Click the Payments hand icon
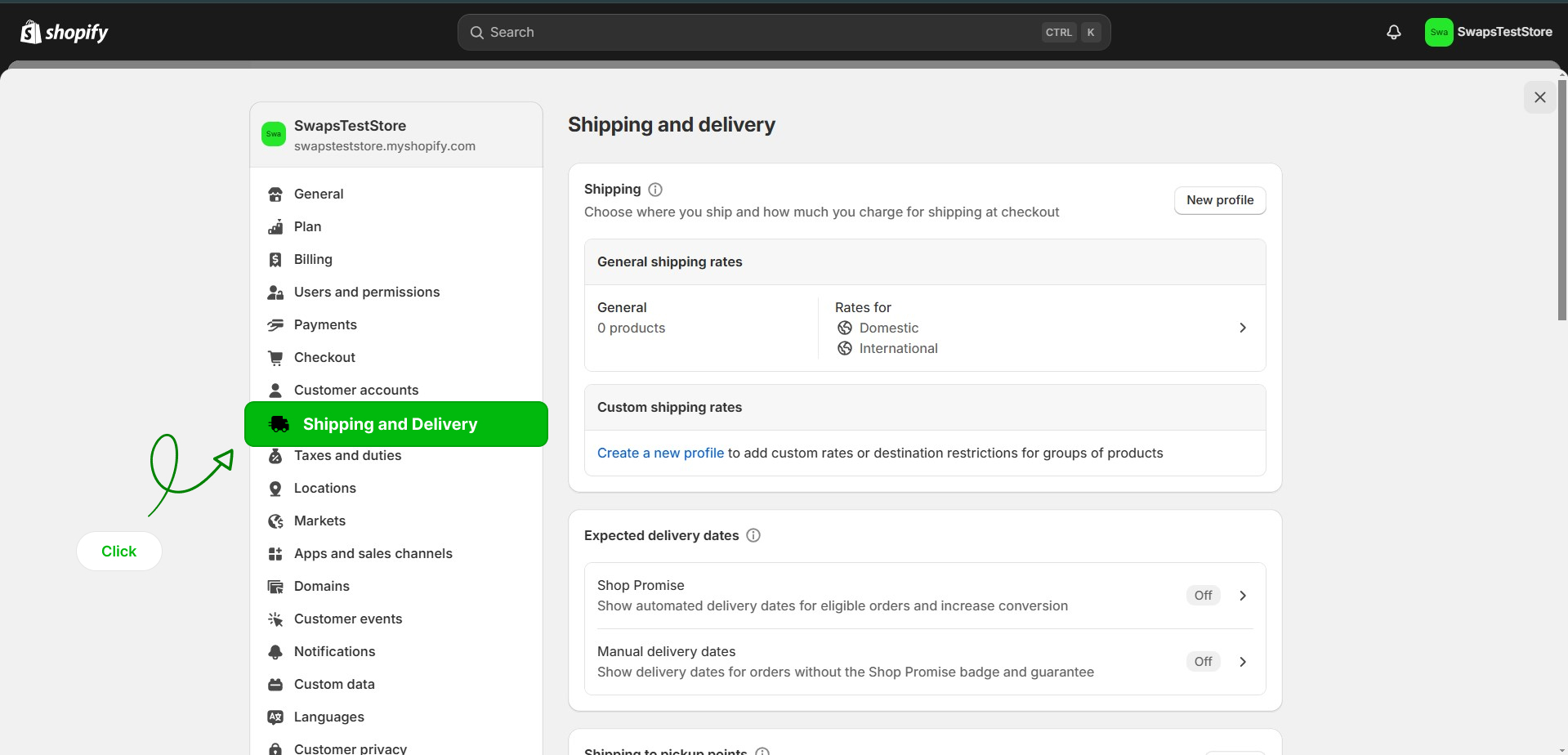The image size is (1568, 755). (x=275, y=325)
